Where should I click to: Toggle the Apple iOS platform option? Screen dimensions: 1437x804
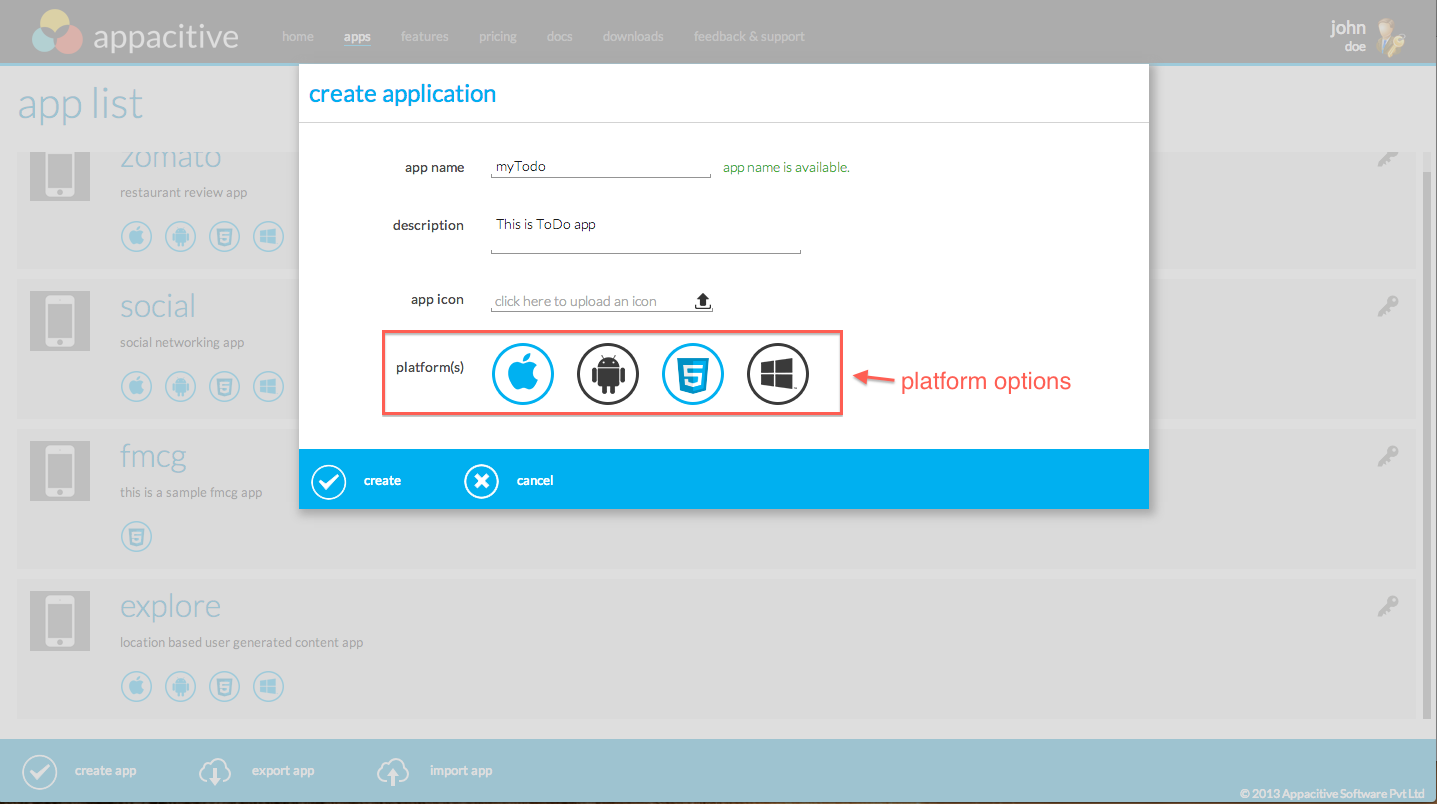pos(523,375)
